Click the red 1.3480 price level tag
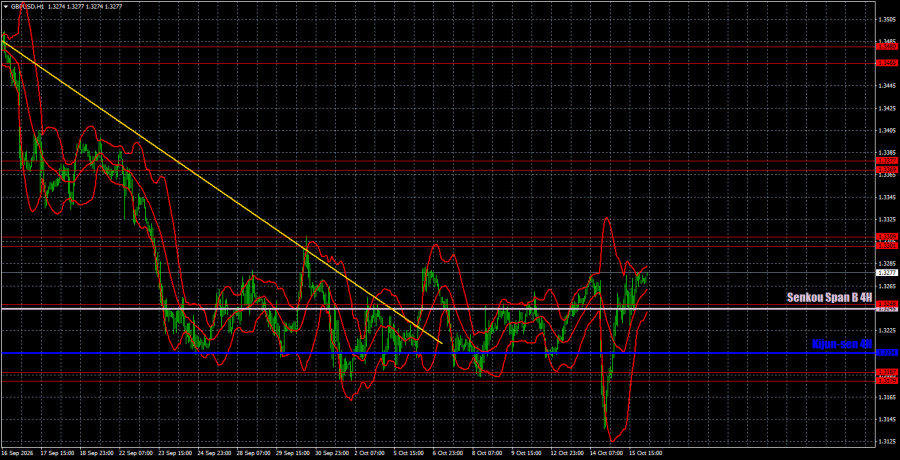The height and width of the screenshot is (460, 900). pos(885,46)
